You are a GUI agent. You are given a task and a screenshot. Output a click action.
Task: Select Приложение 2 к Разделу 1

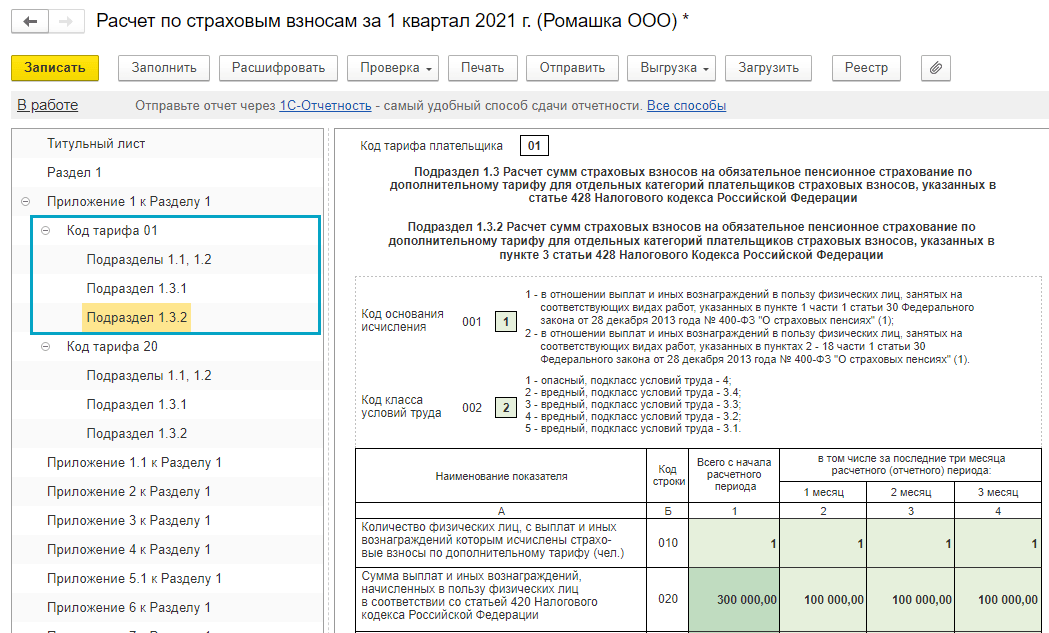[x=128, y=491]
